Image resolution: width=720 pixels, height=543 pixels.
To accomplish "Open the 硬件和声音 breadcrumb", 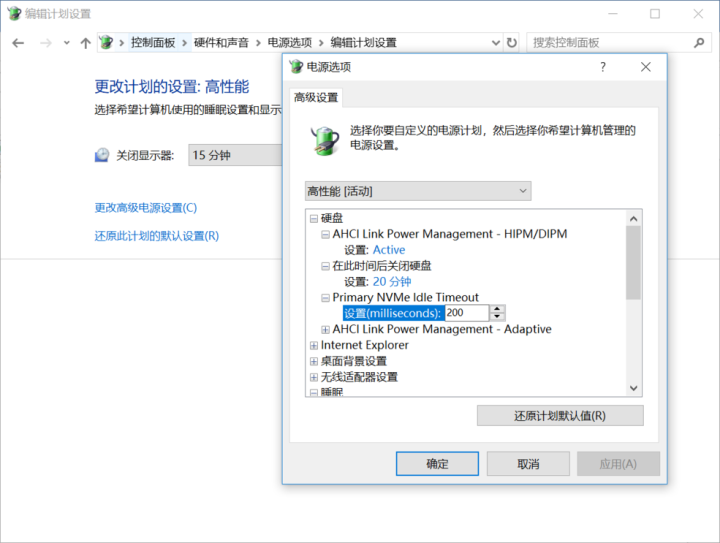I will tap(221, 43).
